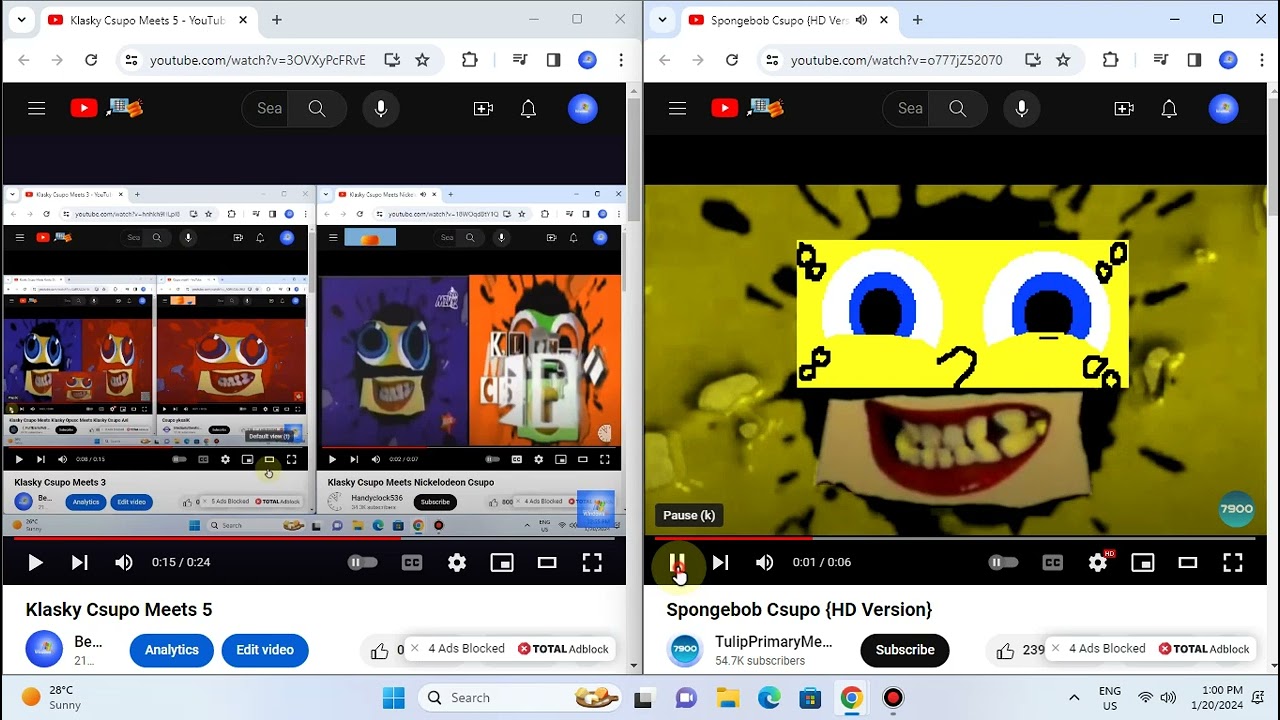Dismiss Total Adblock popup in left window

415,648
